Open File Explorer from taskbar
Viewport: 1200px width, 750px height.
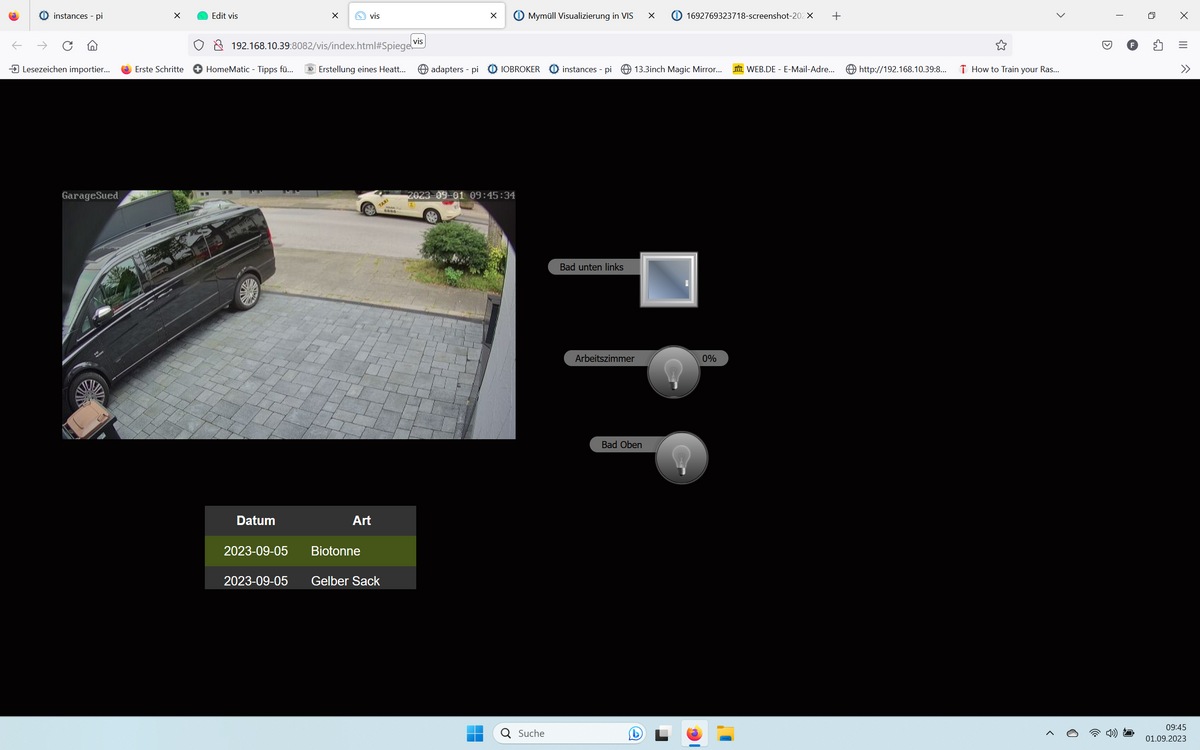(726, 733)
